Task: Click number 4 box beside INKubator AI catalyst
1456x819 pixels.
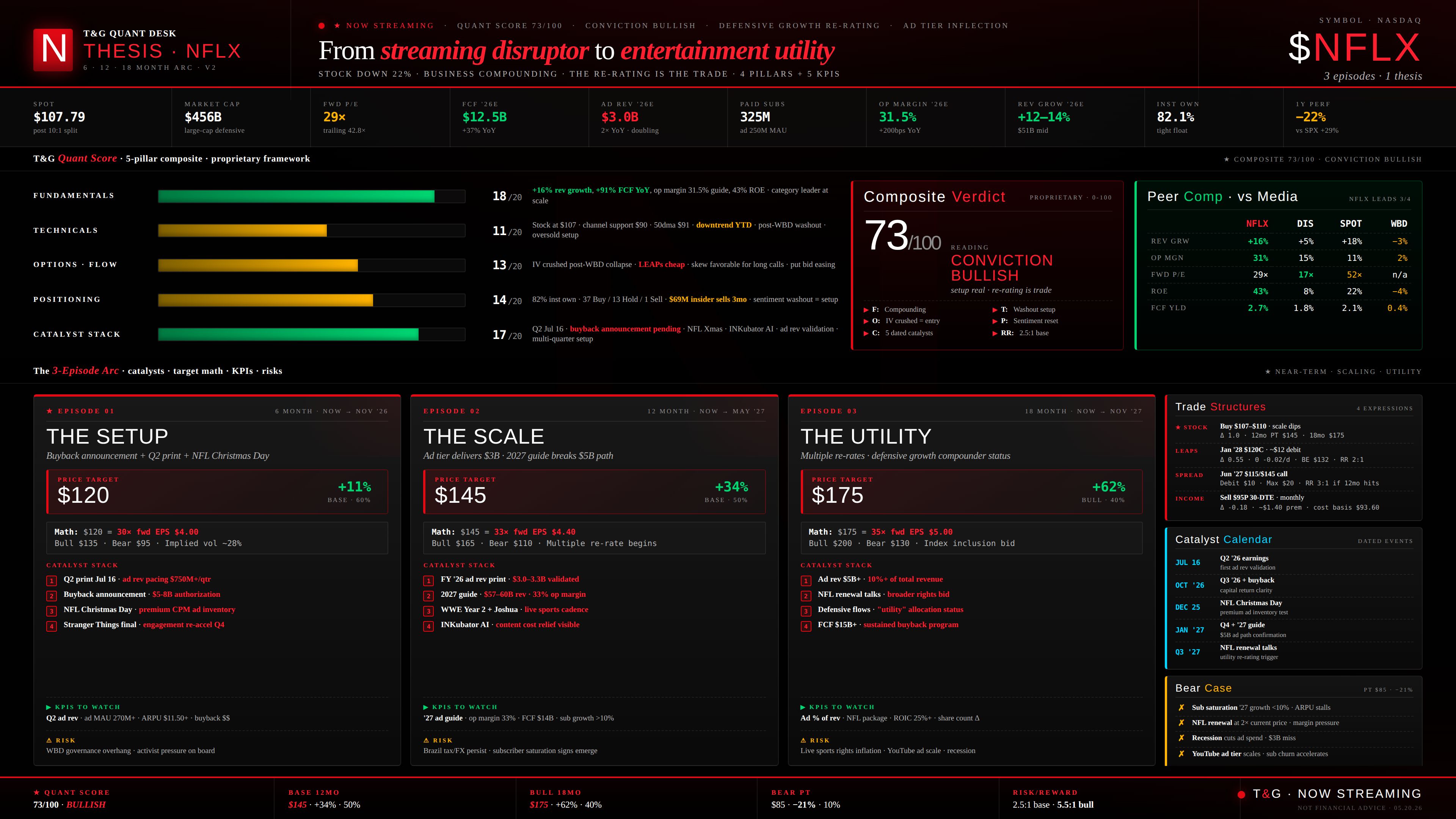Action: click(x=428, y=626)
